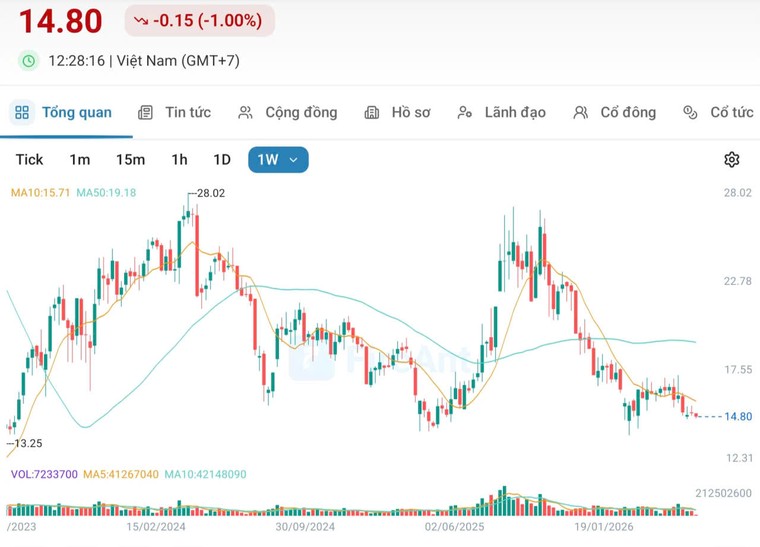
Task: Select the Tick timeframe
Action: (x=29, y=159)
